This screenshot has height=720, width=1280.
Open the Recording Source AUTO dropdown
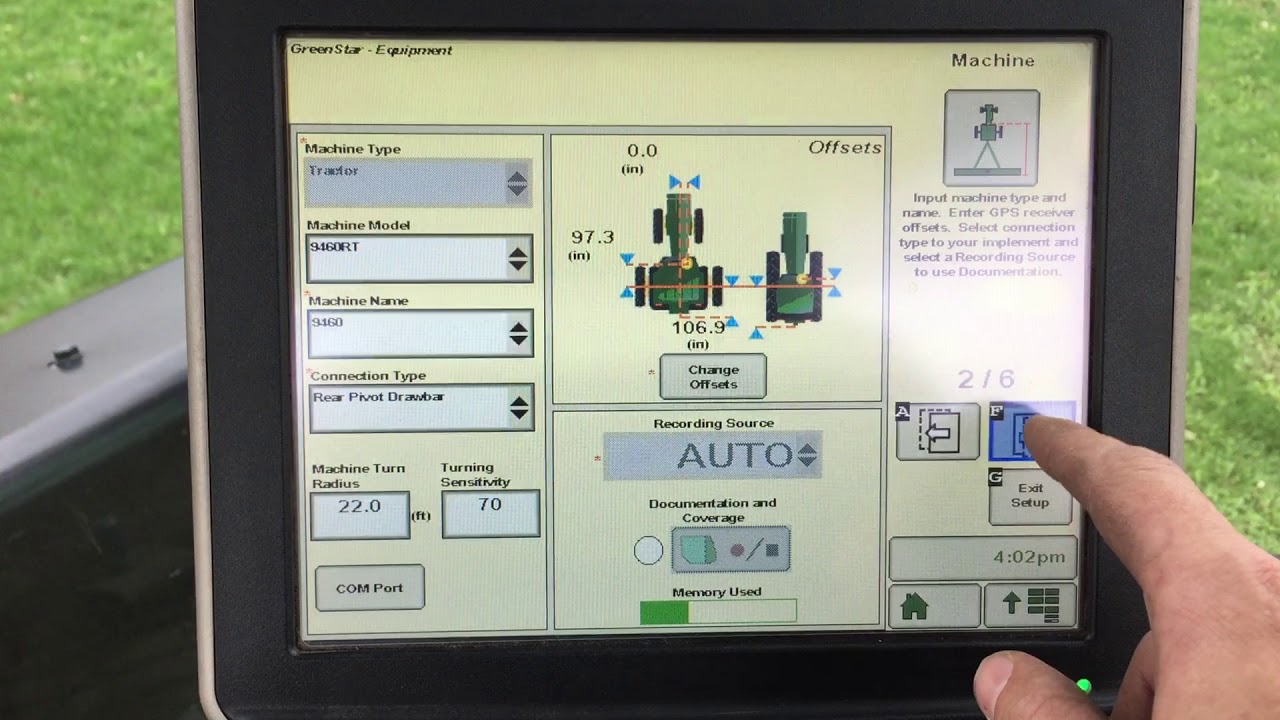point(712,456)
